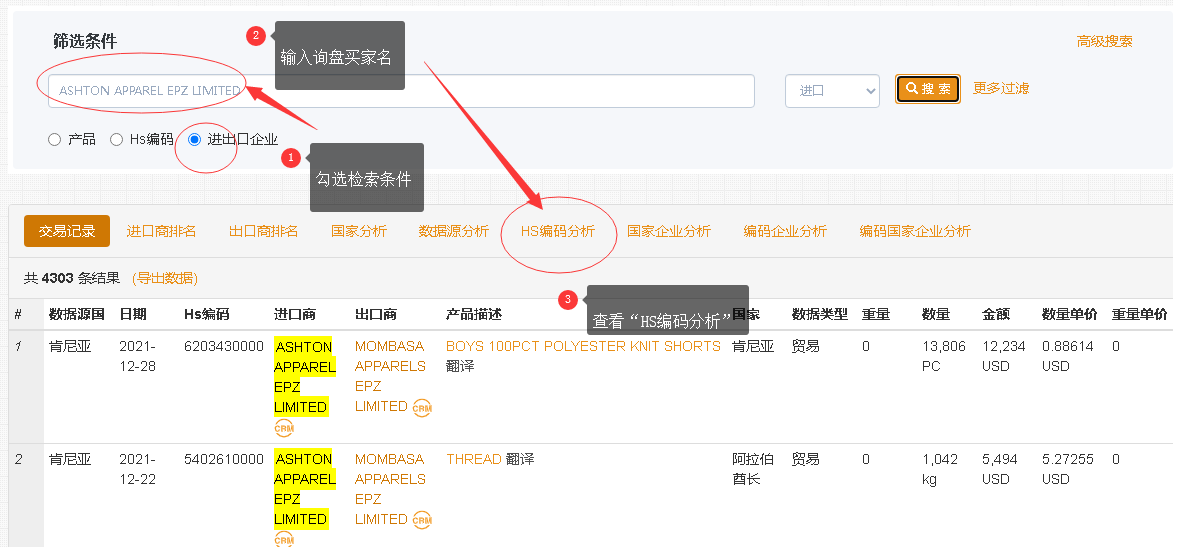This screenshot has width=1181, height=547.
Task: Switch to 交易记录 tab
Action: click(x=67, y=231)
